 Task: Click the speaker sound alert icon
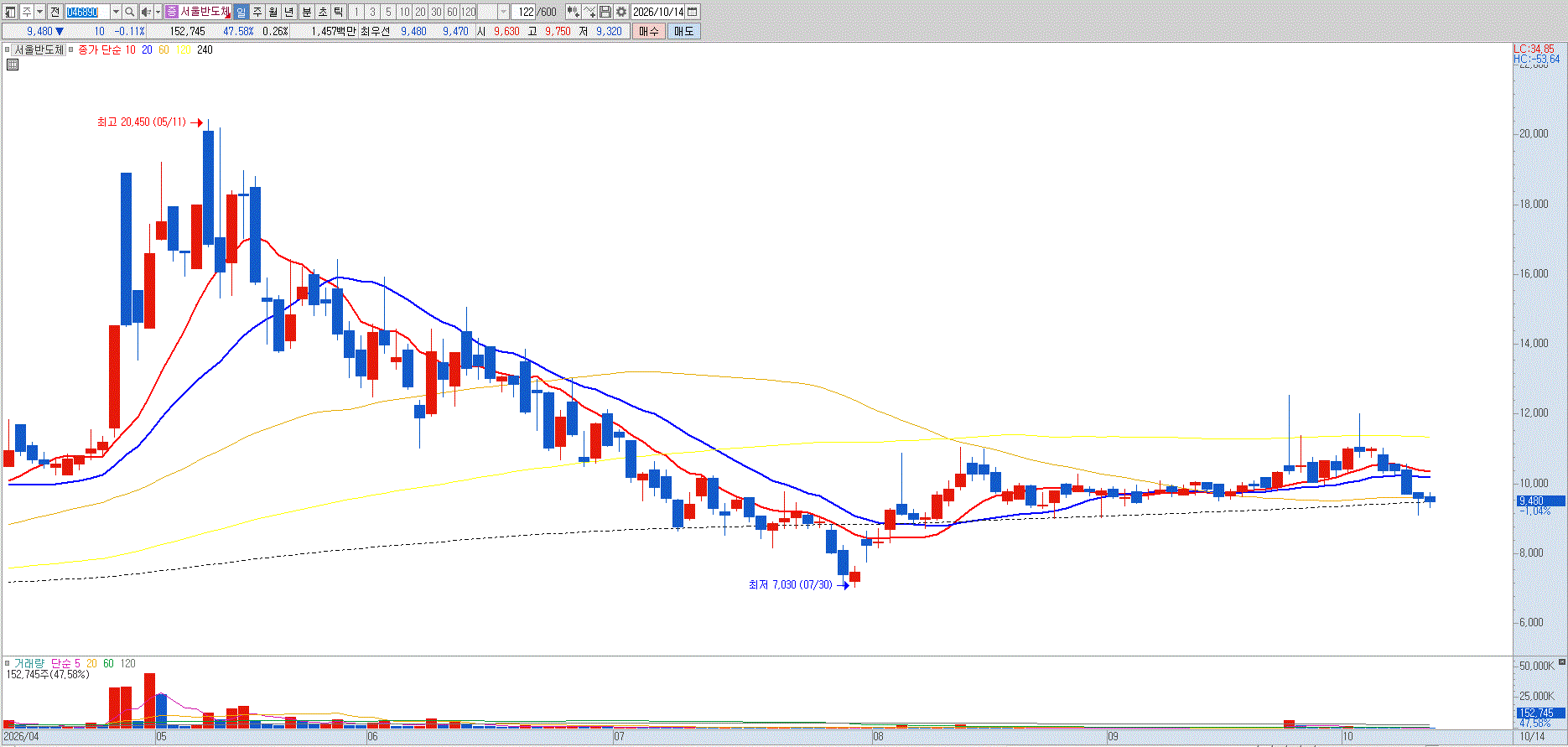(146, 12)
